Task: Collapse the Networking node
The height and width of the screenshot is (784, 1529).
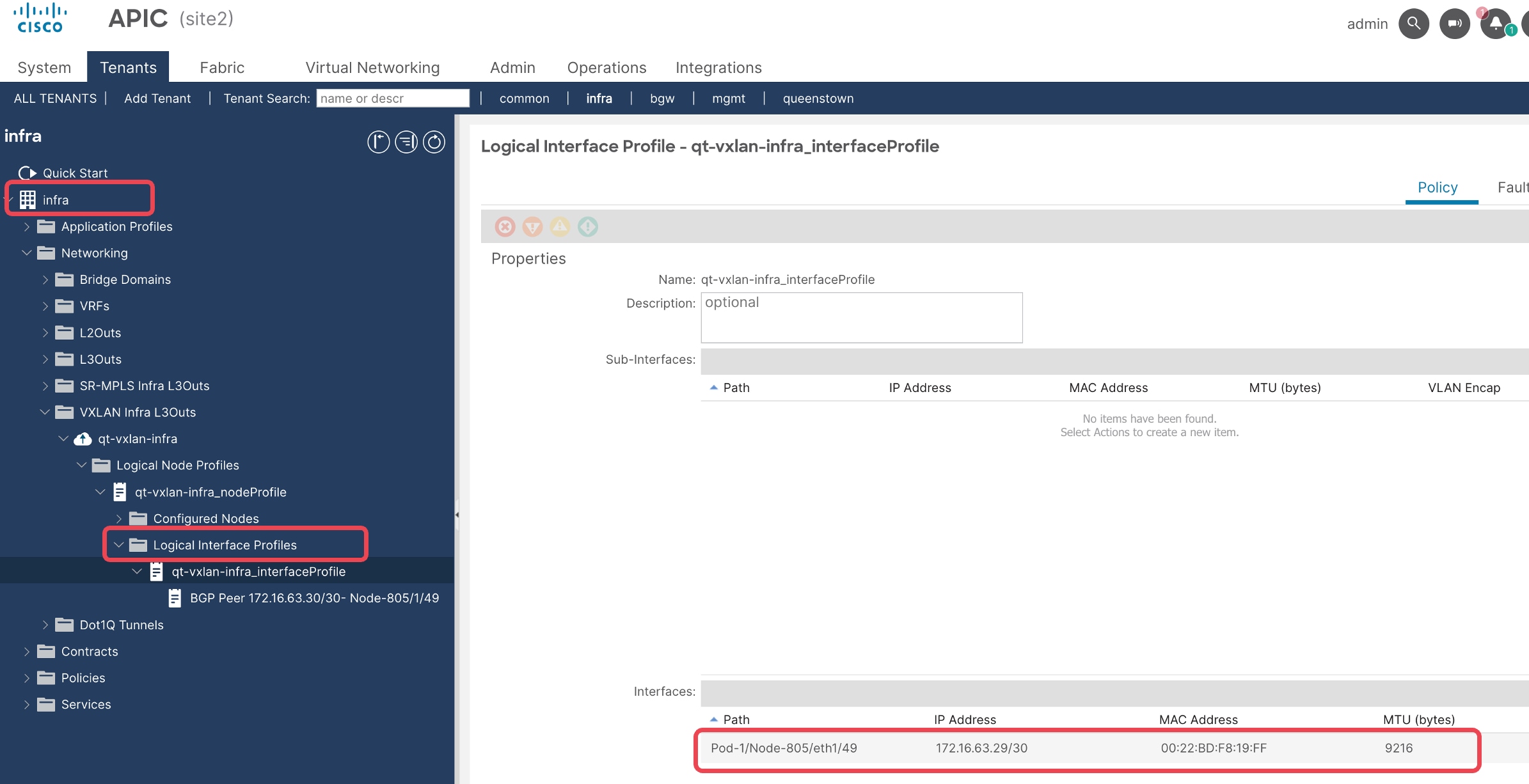Action: (x=27, y=253)
